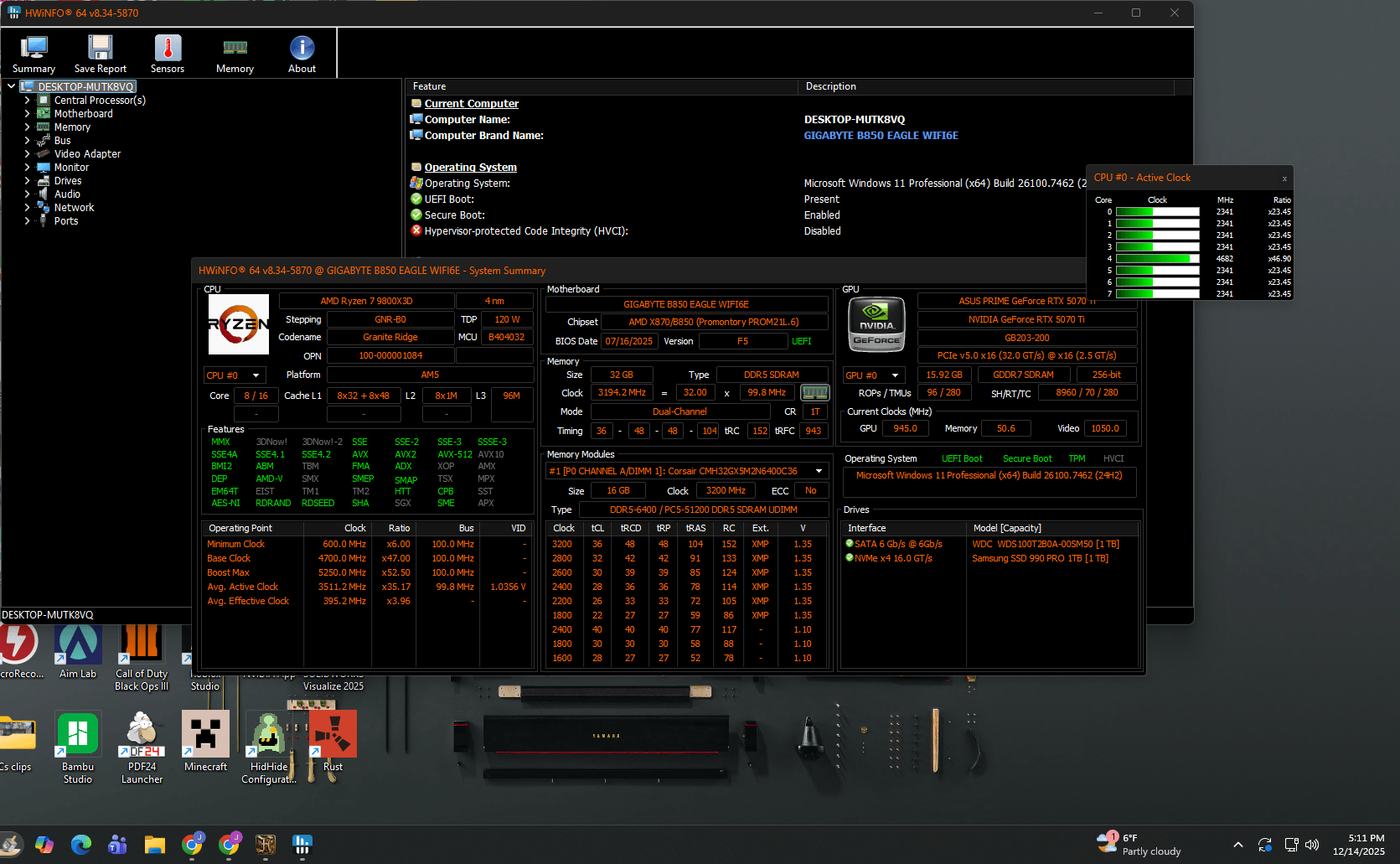Click the Operating System section heading
The width and height of the screenshot is (1400, 864).
click(470, 168)
